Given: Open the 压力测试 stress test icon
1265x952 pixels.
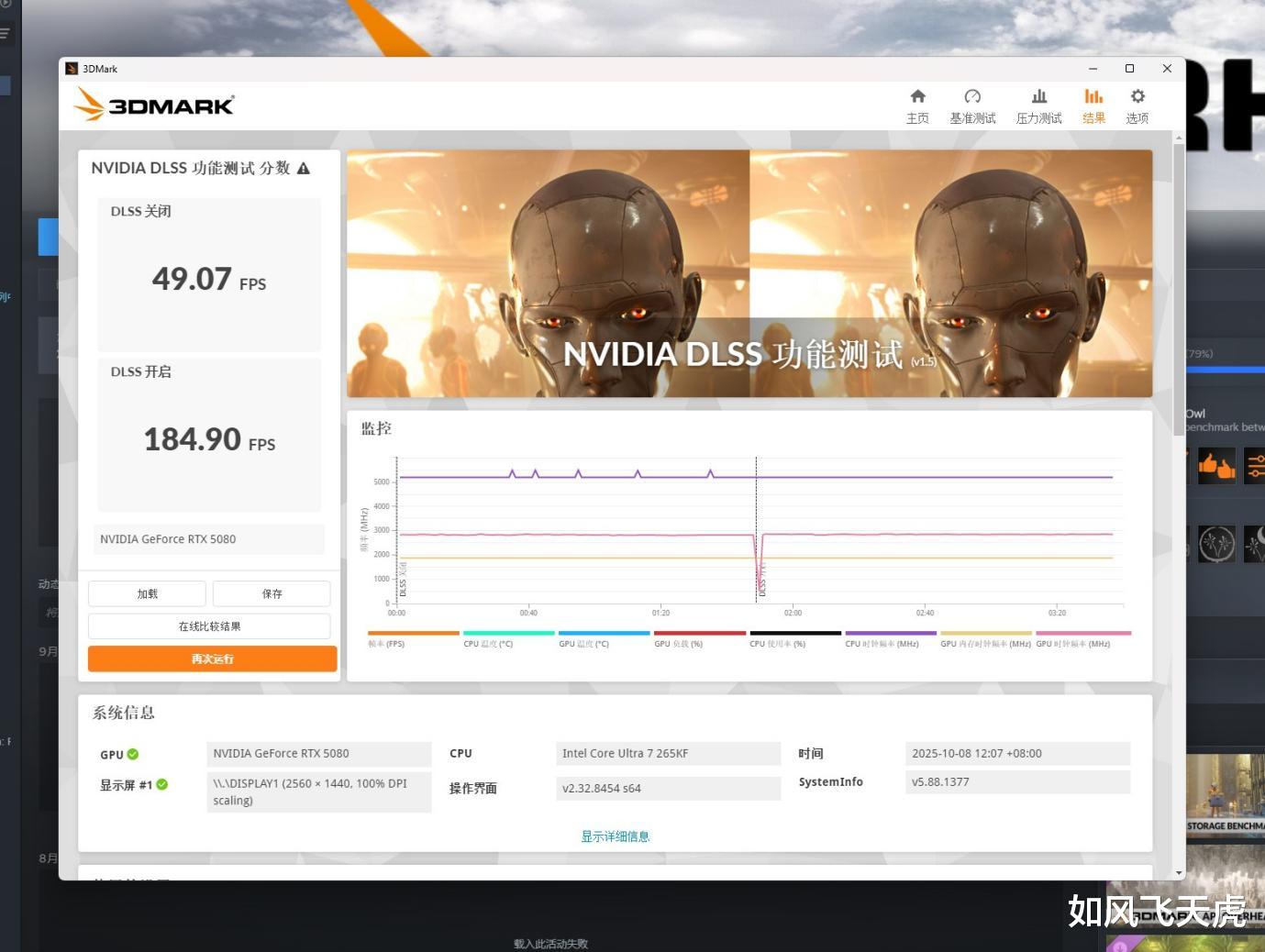Looking at the screenshot, I should tap(1038, 97).
